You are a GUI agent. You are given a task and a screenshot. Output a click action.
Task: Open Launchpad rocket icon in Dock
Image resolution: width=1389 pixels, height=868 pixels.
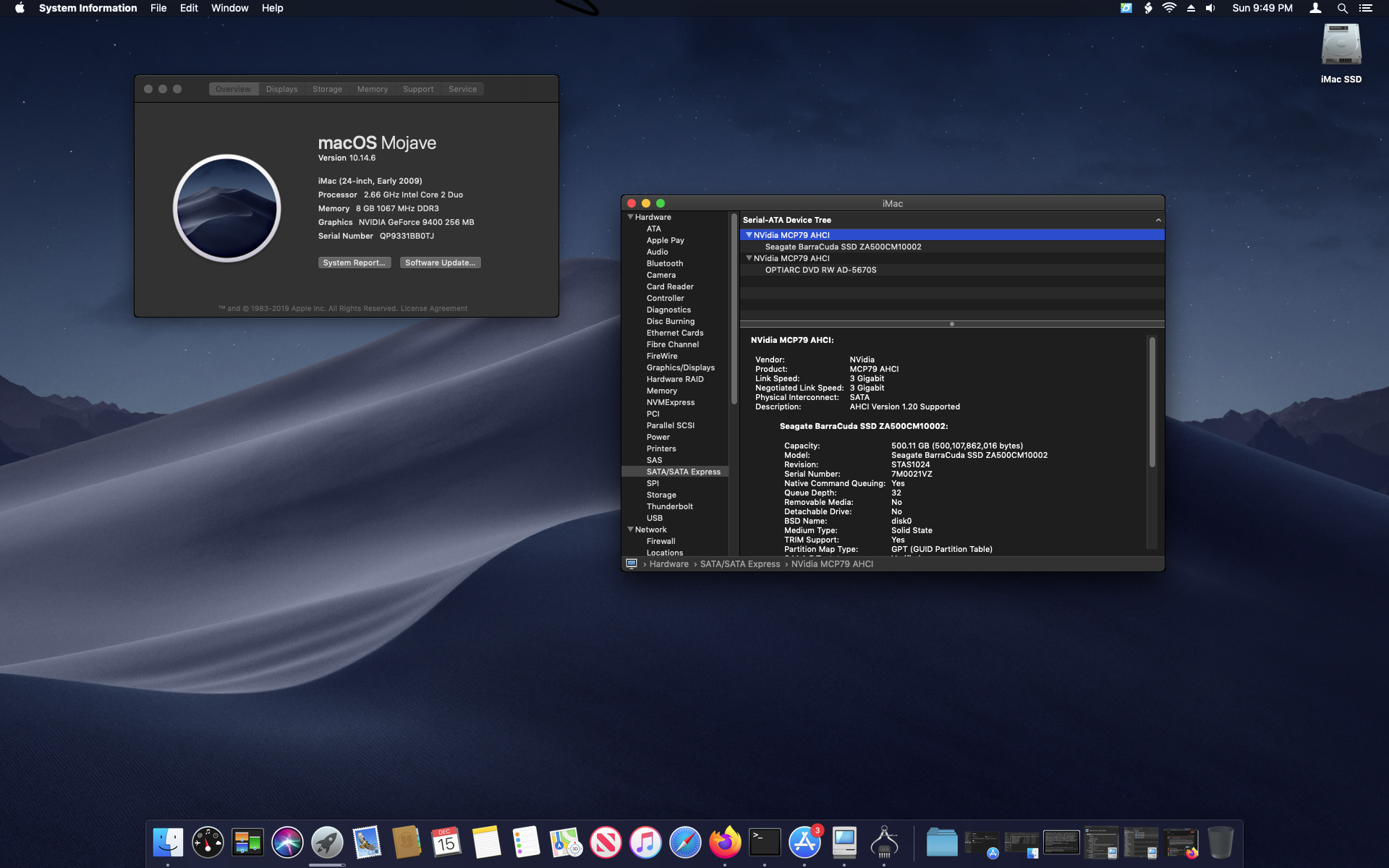pos(327,843)
